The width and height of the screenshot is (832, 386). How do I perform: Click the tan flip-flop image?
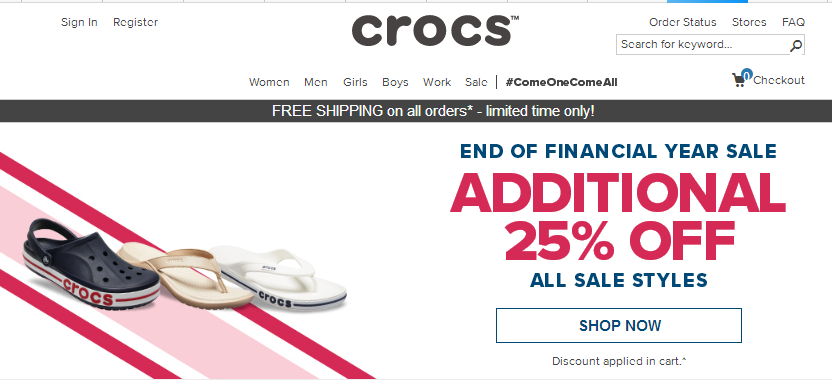[185, 275]
